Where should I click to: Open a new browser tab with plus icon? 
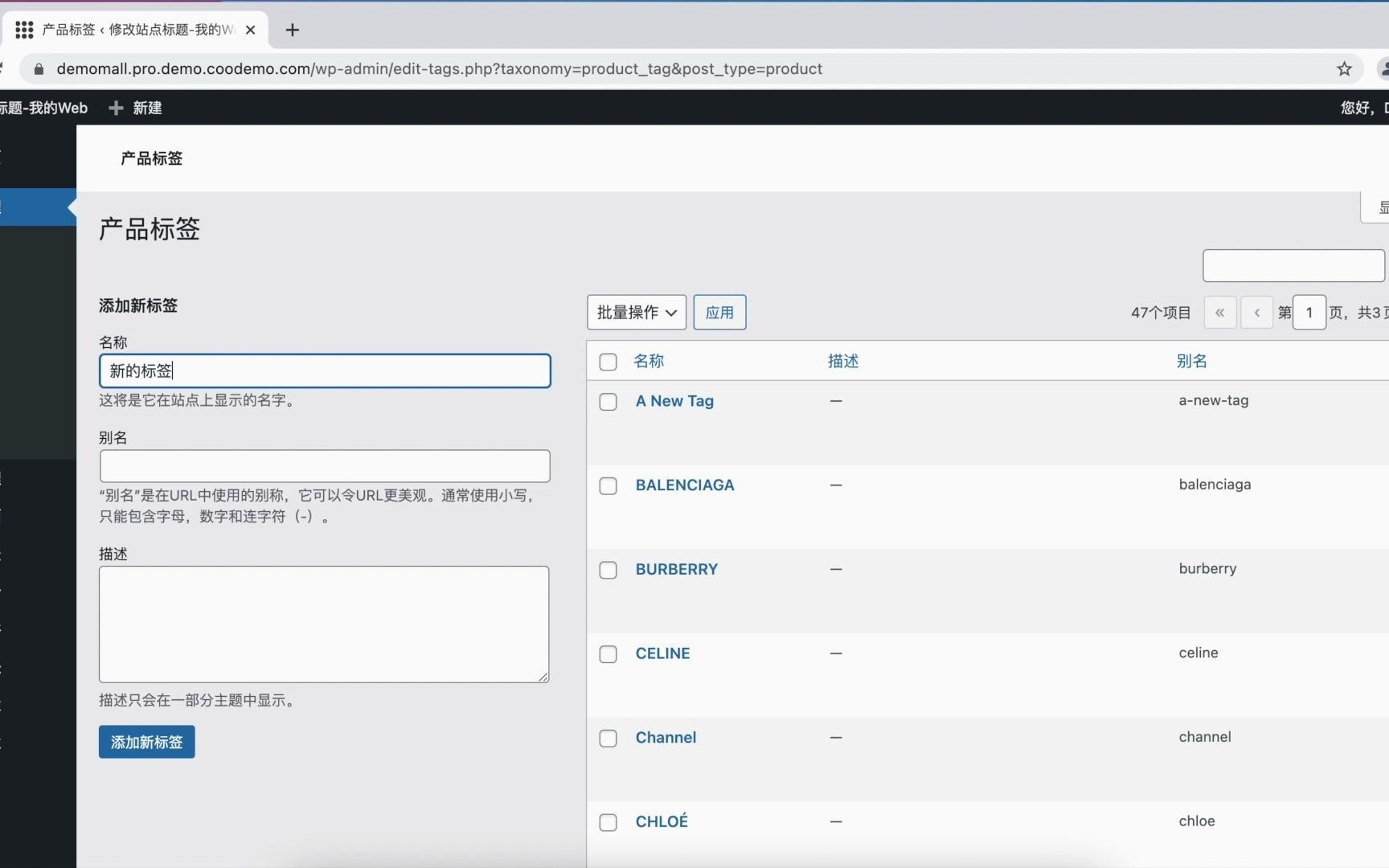point(293,30)
